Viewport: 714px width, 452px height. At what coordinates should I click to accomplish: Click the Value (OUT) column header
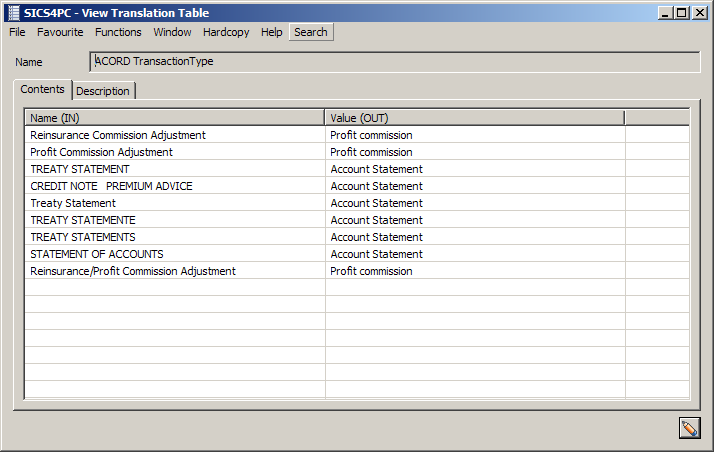coord(475,118)
